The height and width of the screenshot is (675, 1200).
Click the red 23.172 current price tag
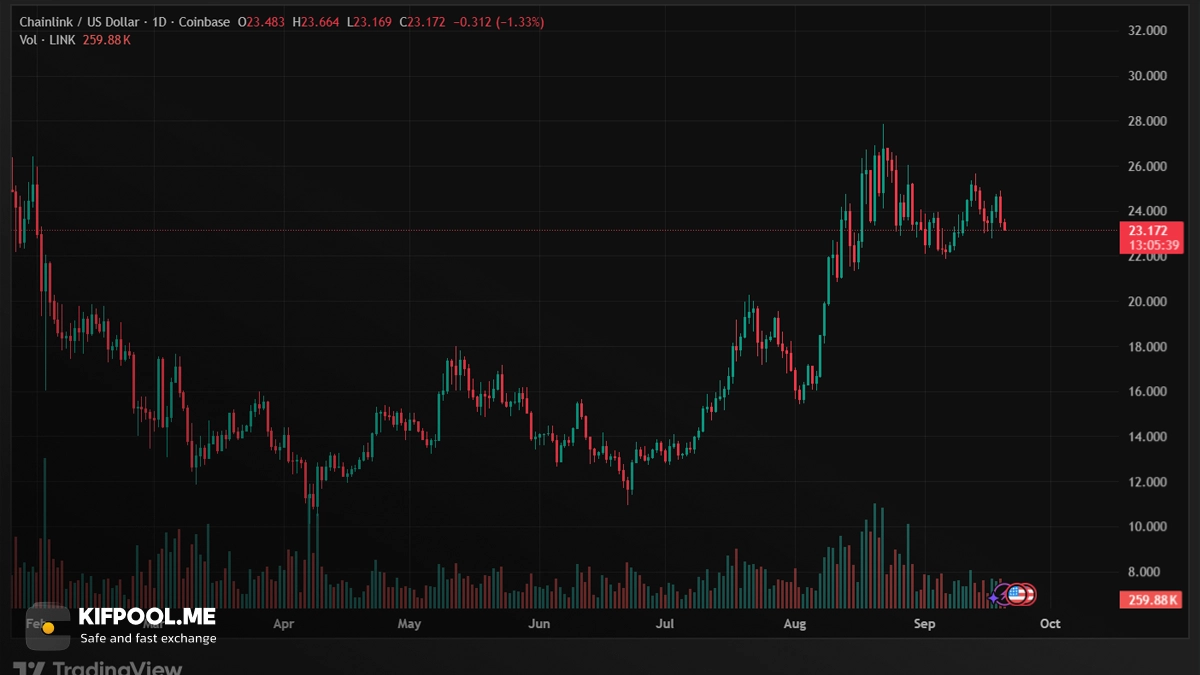click(1150, 230)
